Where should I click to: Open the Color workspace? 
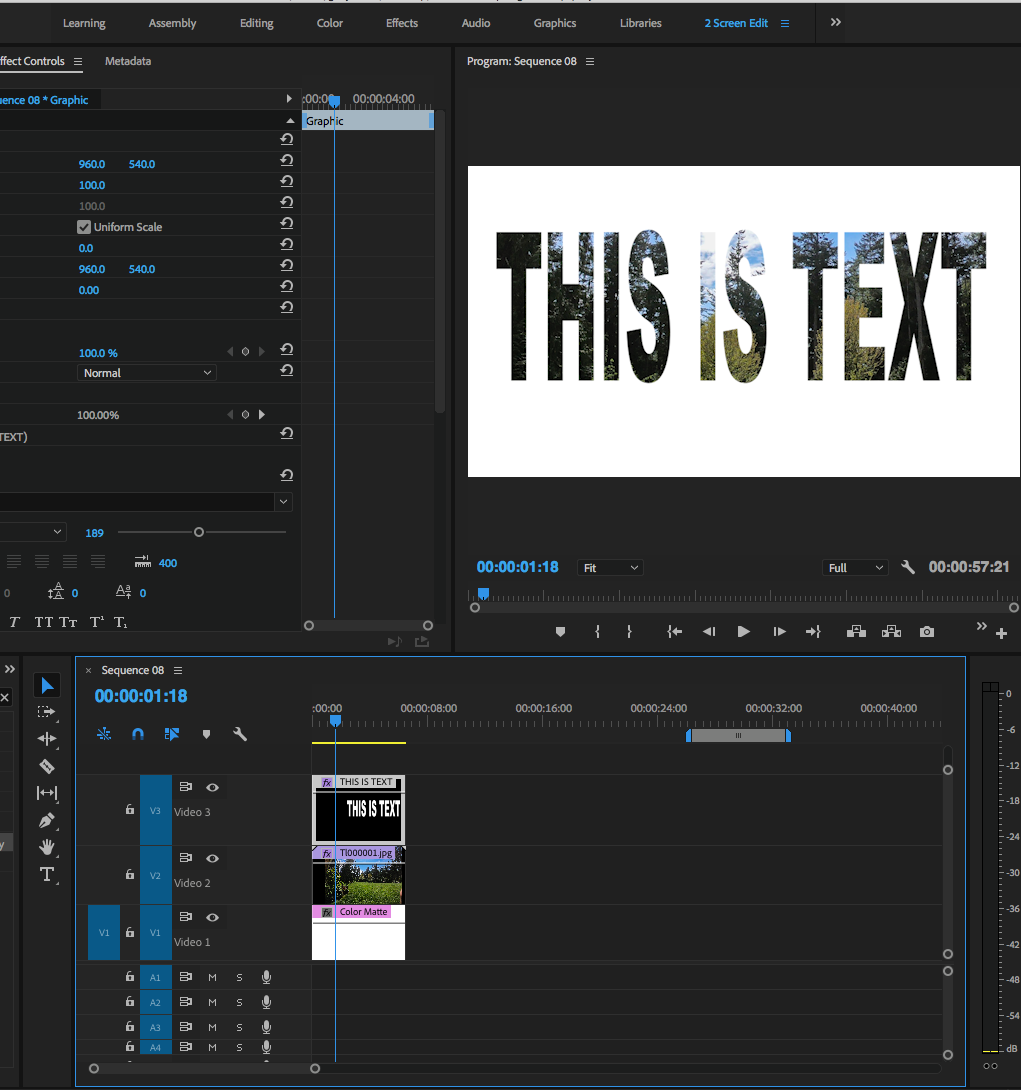[329, 22]
